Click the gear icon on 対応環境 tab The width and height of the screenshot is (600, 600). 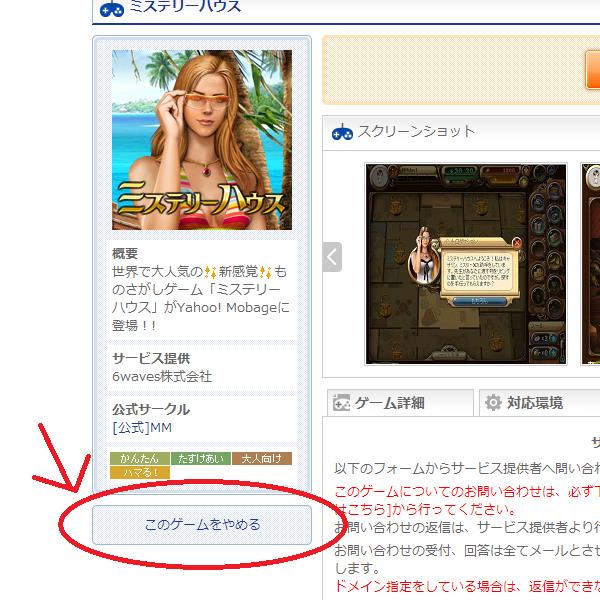pyautogui.click(x=493, y=403)
